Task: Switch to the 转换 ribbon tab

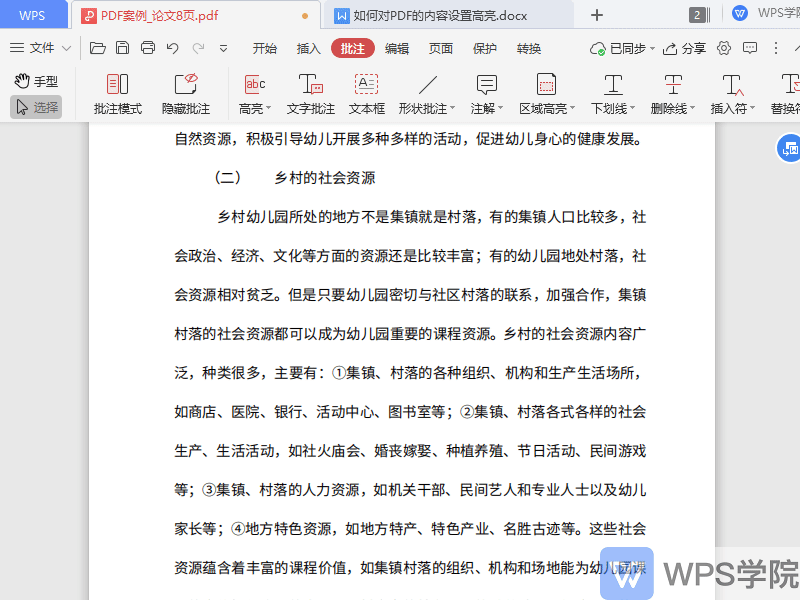Action: pyautogui.click(x=529, y=48)
